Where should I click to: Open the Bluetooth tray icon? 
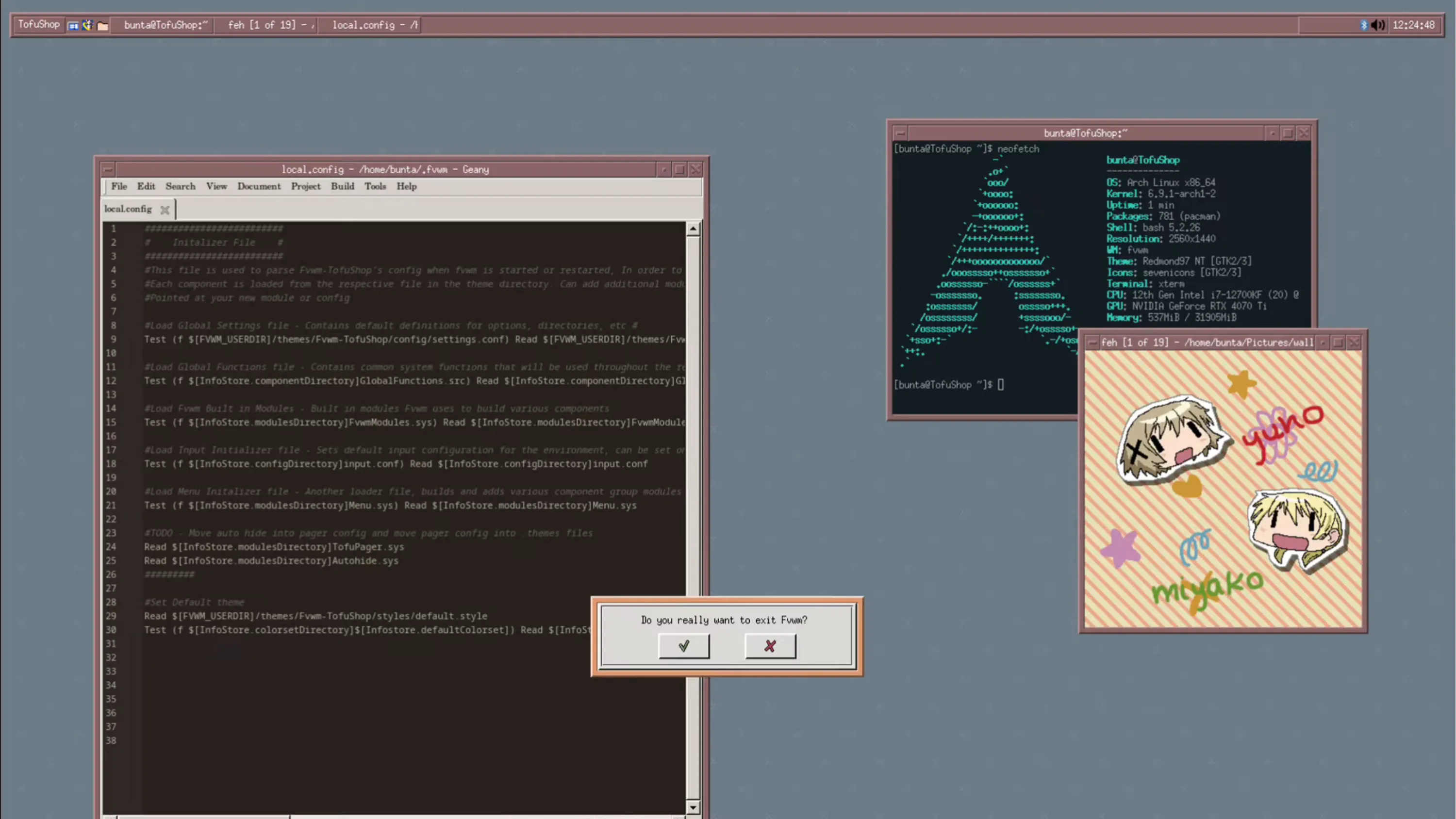[x=1363, y=25]
